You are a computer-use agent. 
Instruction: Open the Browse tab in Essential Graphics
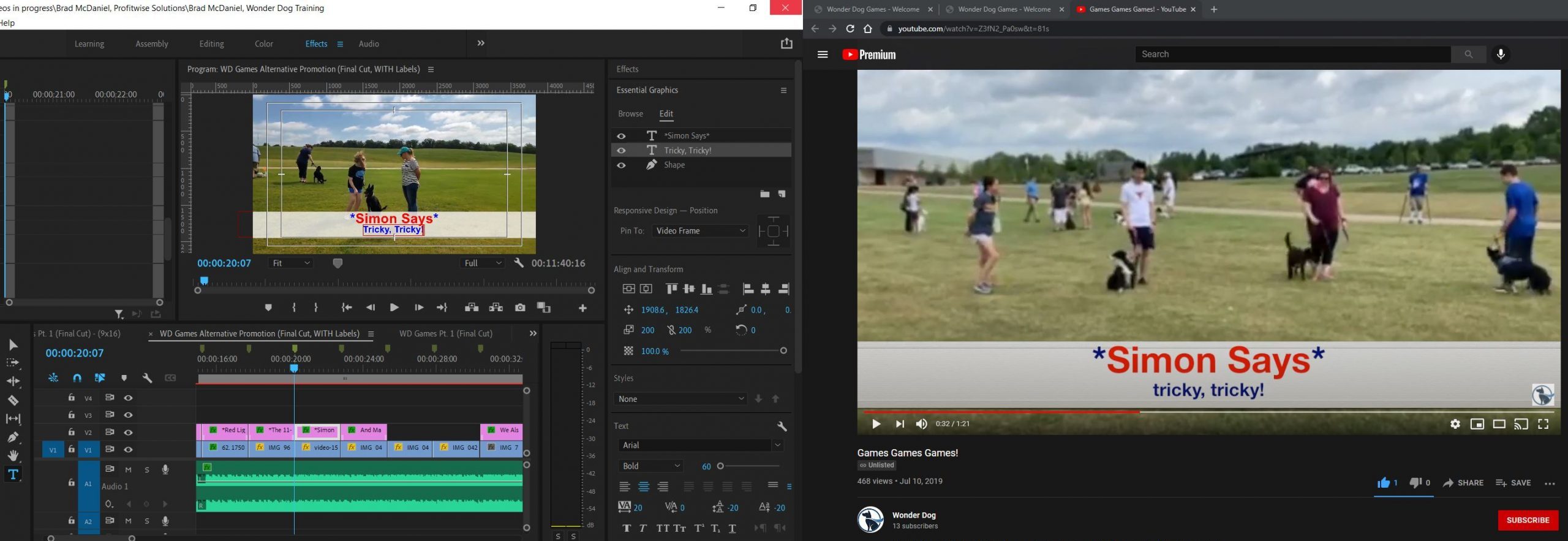point(630,114)
